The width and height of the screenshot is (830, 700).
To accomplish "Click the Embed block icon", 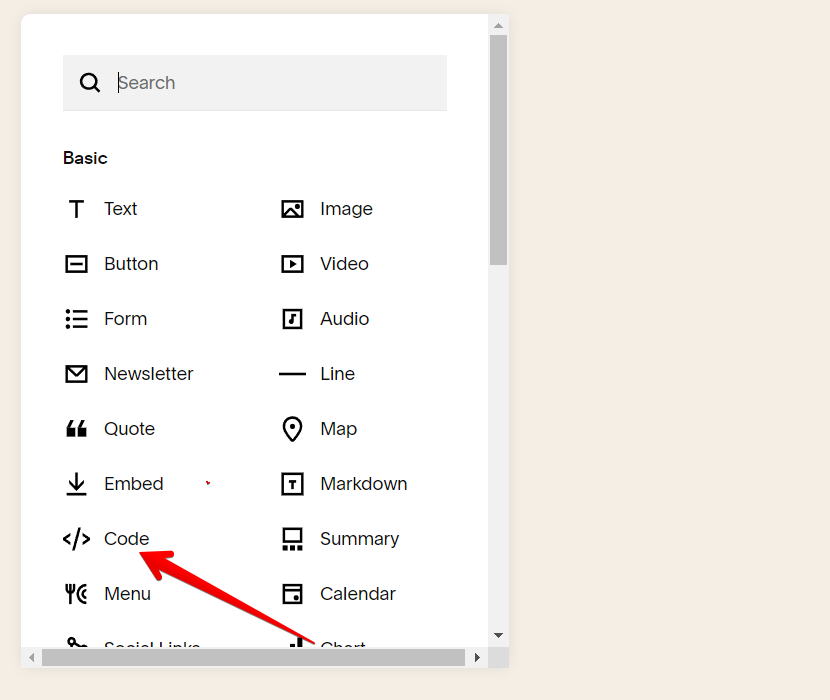I will (x=76, y=484).
